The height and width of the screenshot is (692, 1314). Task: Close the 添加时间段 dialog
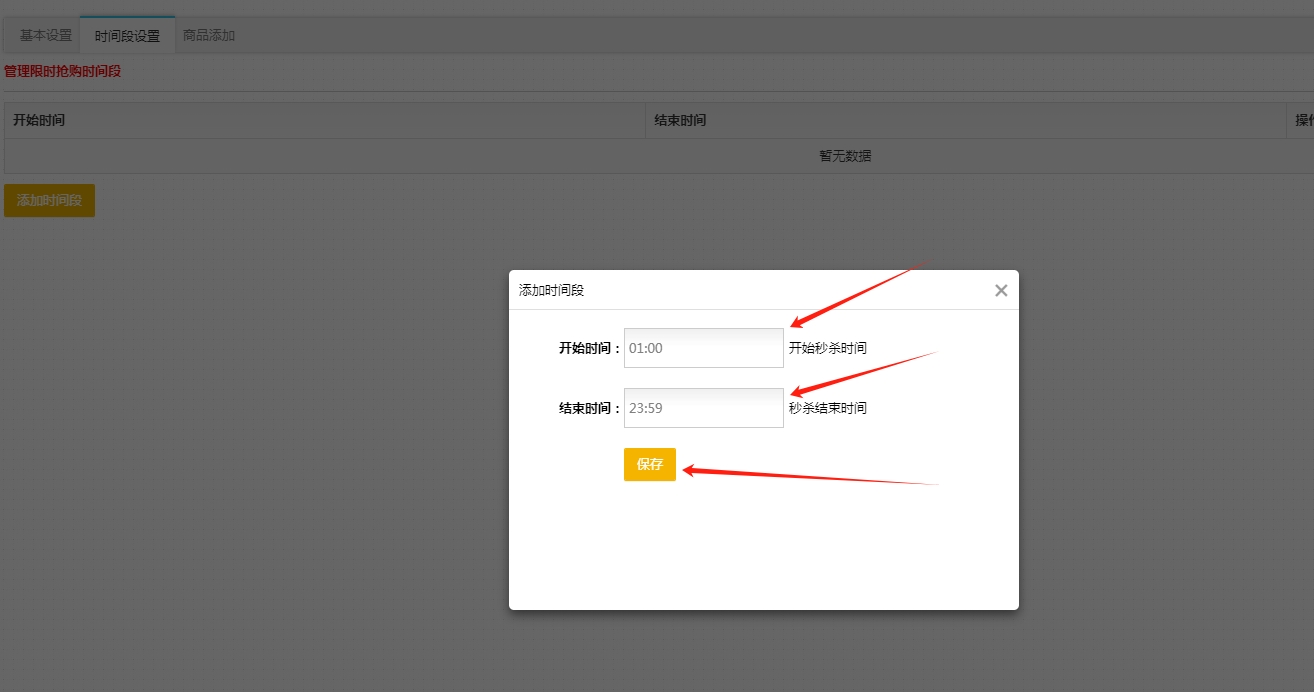(x=1001, y=291)
